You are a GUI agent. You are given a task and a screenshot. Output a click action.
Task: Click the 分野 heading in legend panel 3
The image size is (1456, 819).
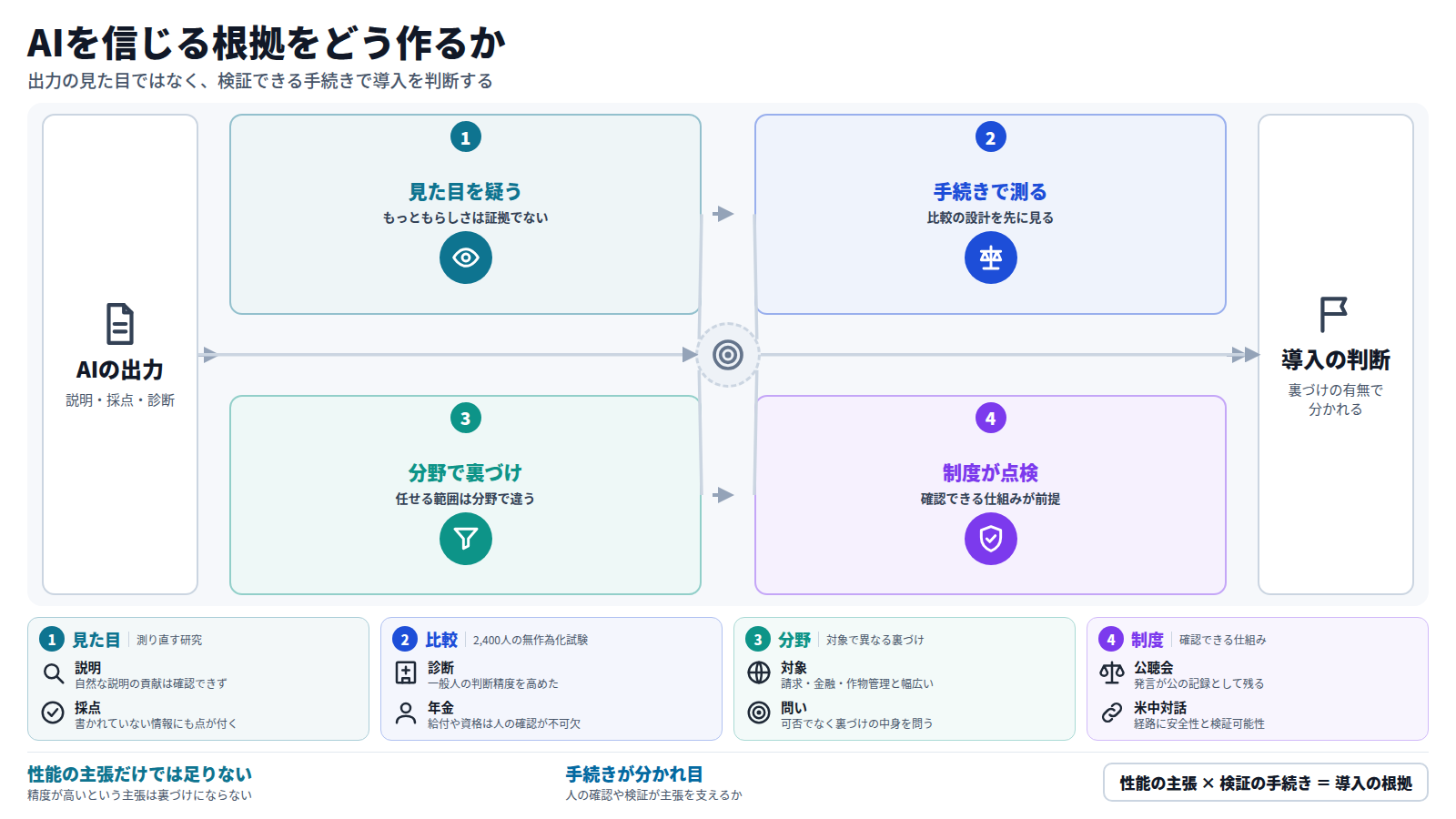(x=794, y=640)
